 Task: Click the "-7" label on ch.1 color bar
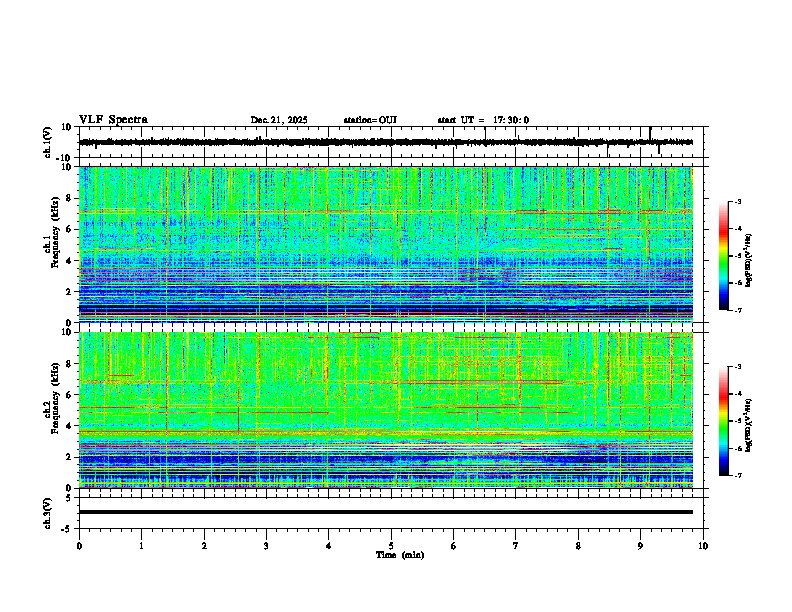(737, 310)
